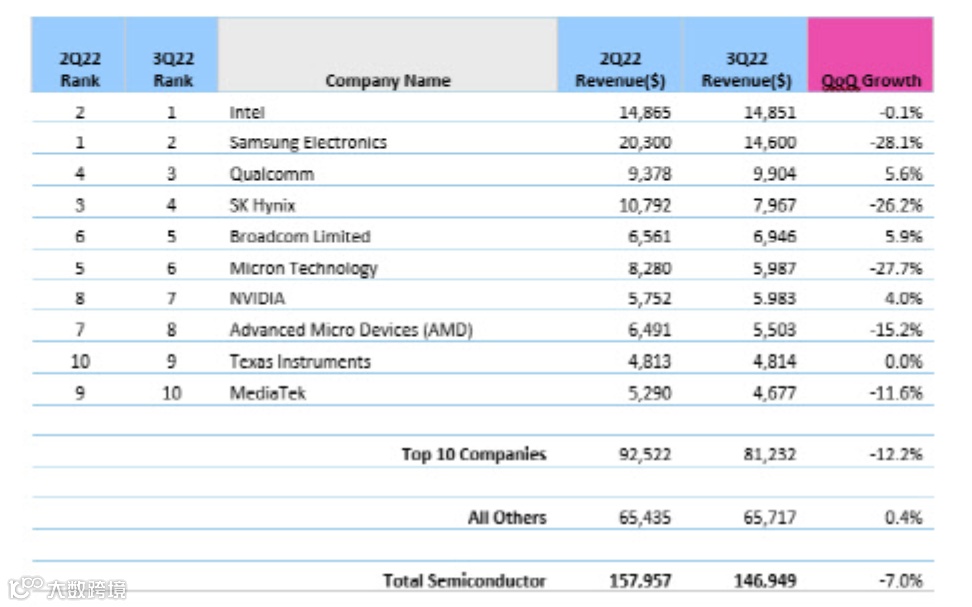Click the 3Q22 Rank column header
Viewport: 972px width, 607px height.
tap(172, 55)
